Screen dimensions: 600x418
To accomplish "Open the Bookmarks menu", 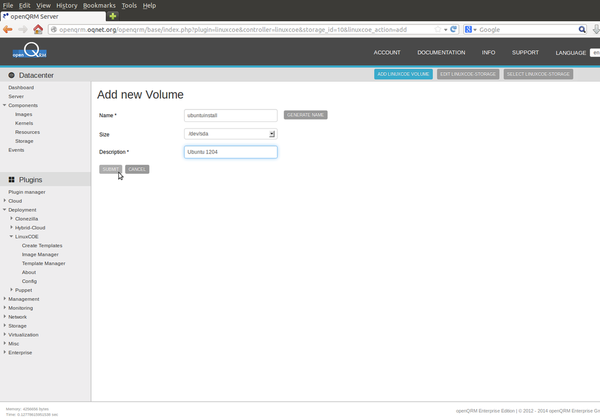I will 99,5.
